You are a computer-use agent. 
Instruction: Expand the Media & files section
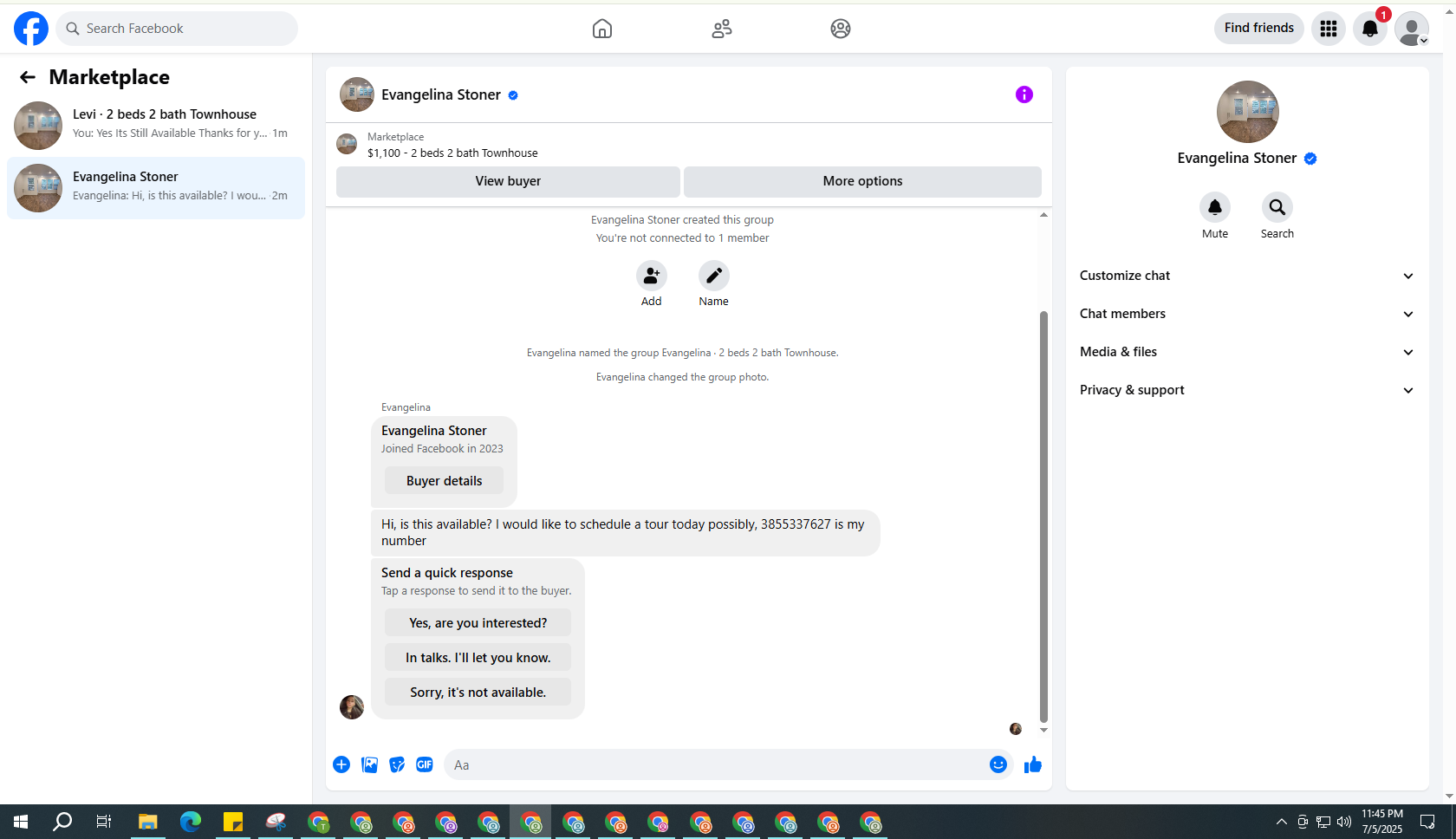click(x=1247, y=352)
